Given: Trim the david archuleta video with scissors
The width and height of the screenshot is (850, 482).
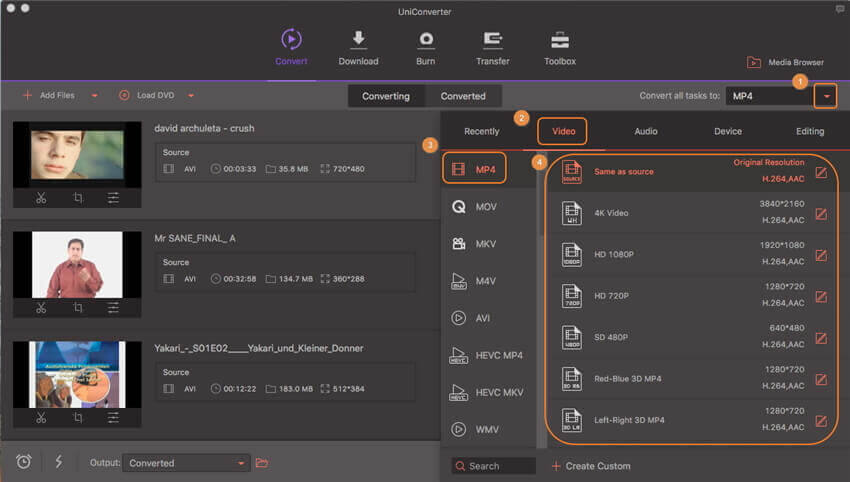Looking at the screenshot, I should coord(41,198).
